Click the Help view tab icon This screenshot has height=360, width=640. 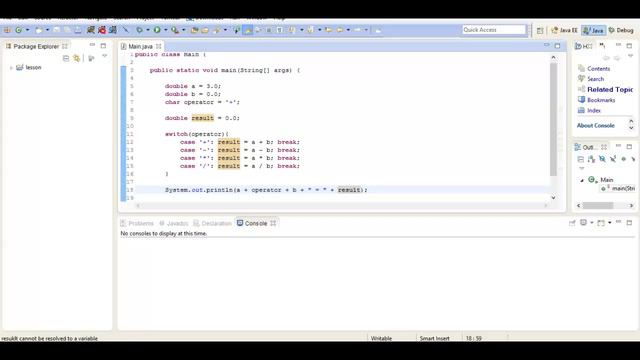tap(578, 46)
